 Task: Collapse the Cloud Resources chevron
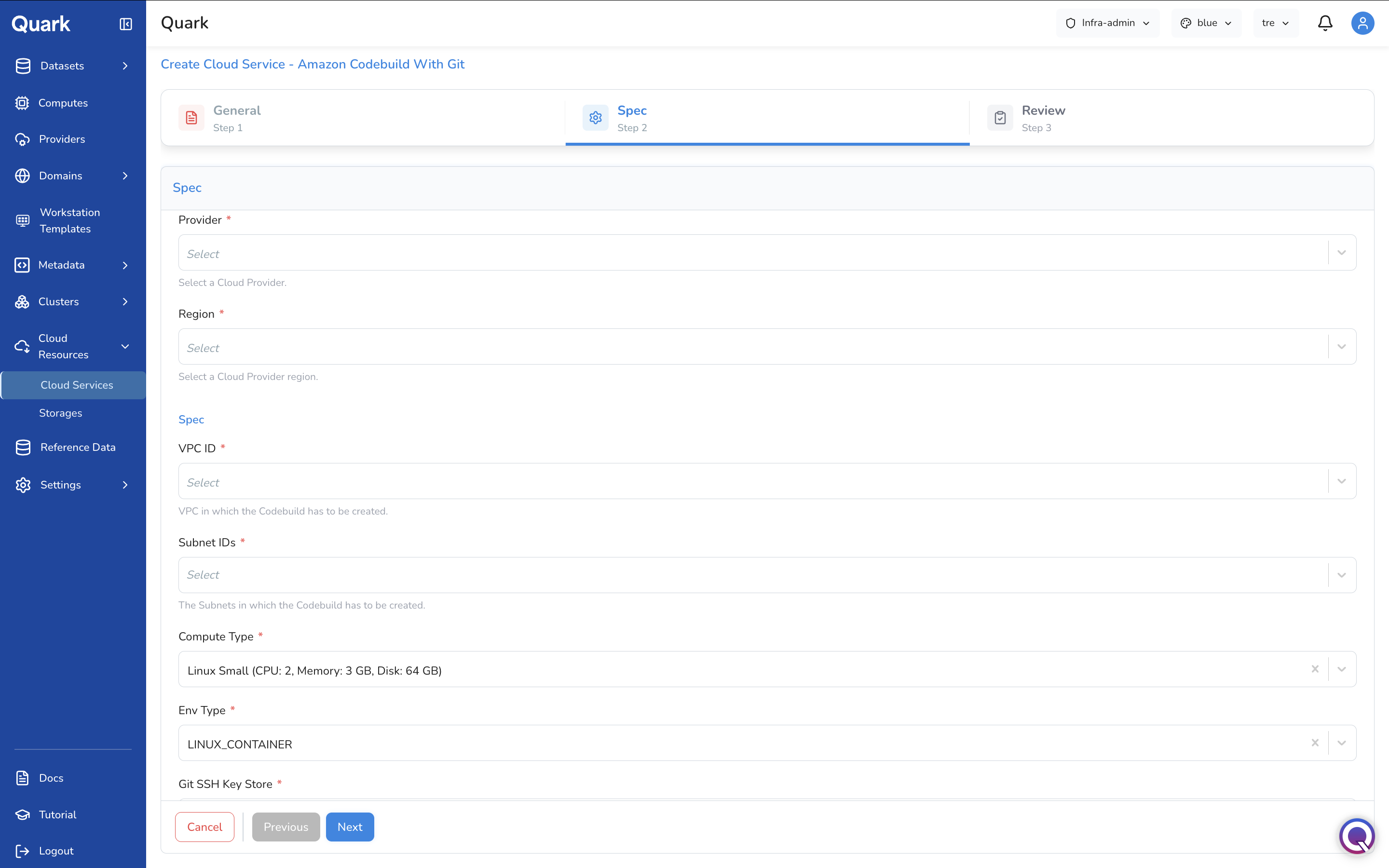pos(125,346)
